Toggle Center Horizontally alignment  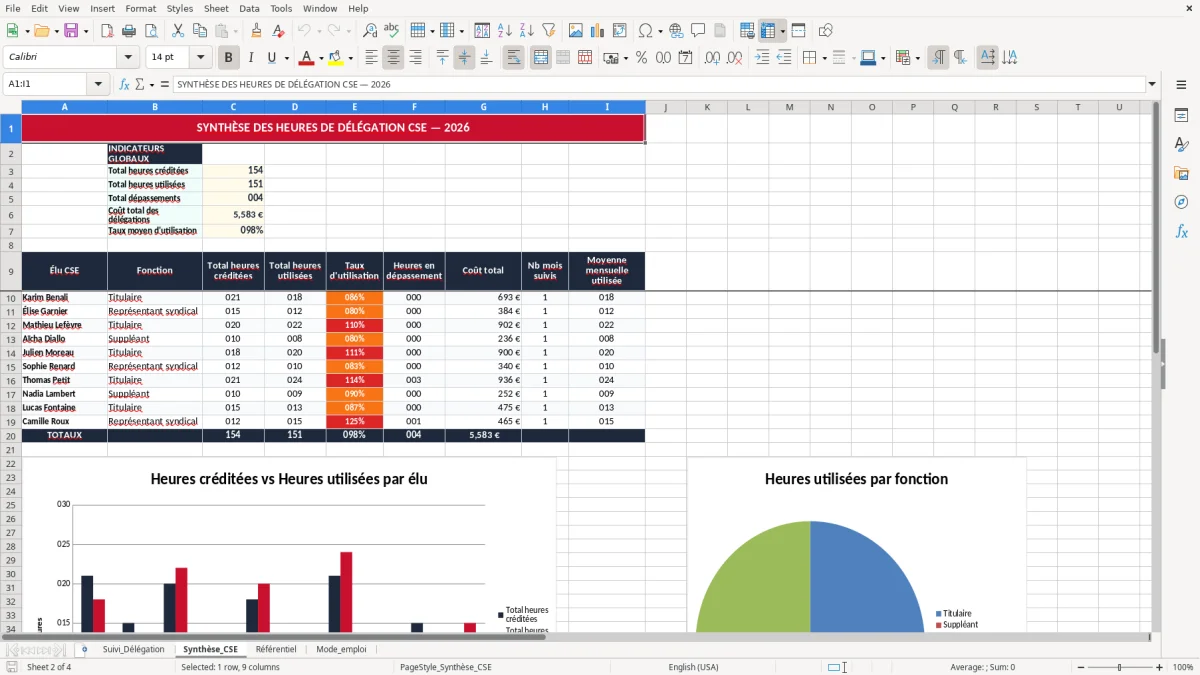click(x=393, y=58)
